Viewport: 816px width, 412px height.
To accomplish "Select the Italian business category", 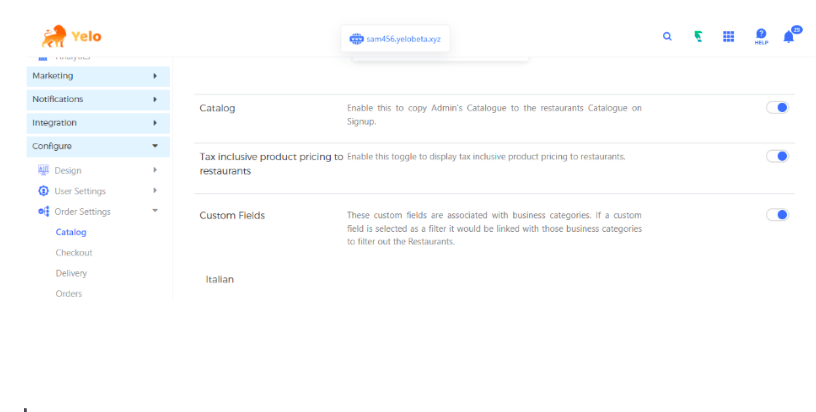I will click(x=219, y=279).
